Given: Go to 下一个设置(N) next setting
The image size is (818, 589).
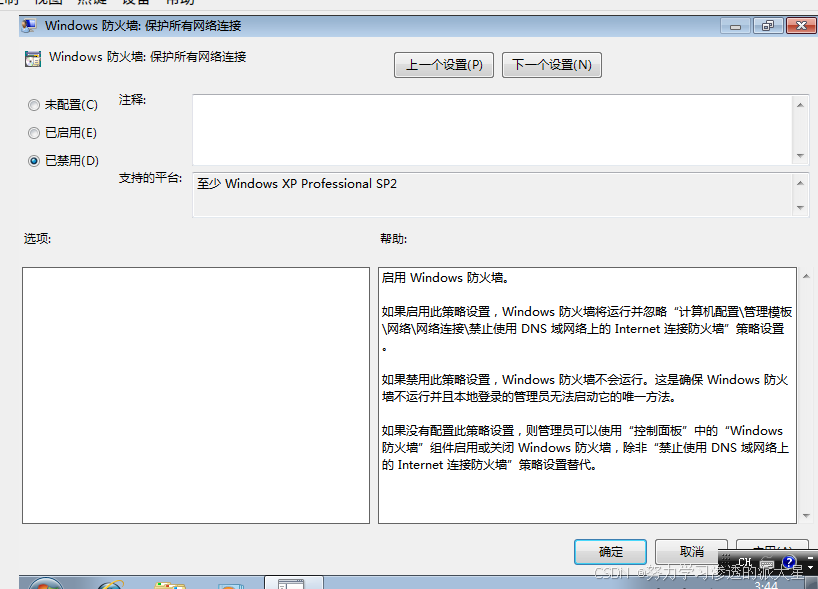Looking at the screenshot, I should pyautogui.click(x=552, y=65).
